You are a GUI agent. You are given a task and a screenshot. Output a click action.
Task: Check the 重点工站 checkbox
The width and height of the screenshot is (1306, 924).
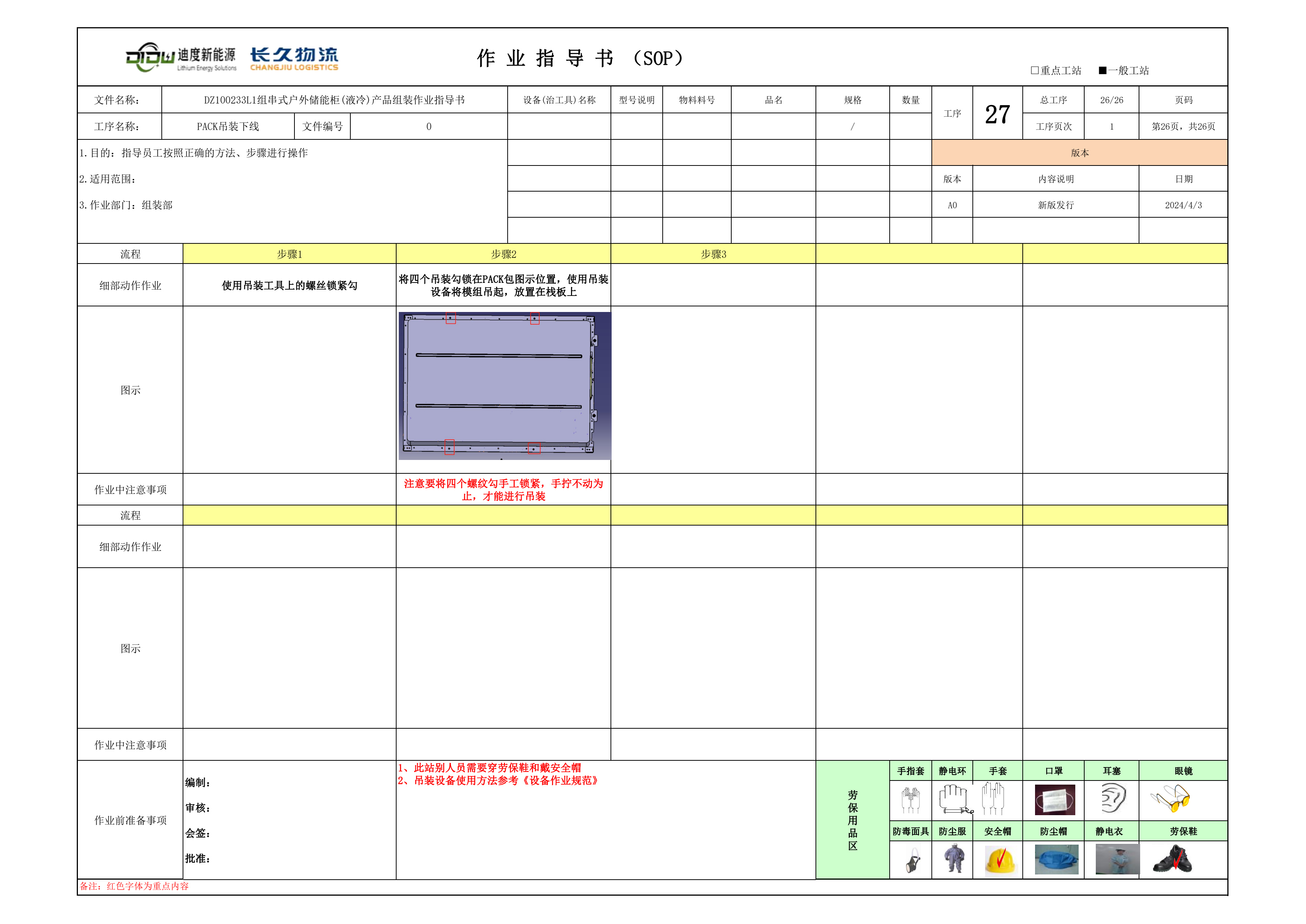pos(1035,70)
